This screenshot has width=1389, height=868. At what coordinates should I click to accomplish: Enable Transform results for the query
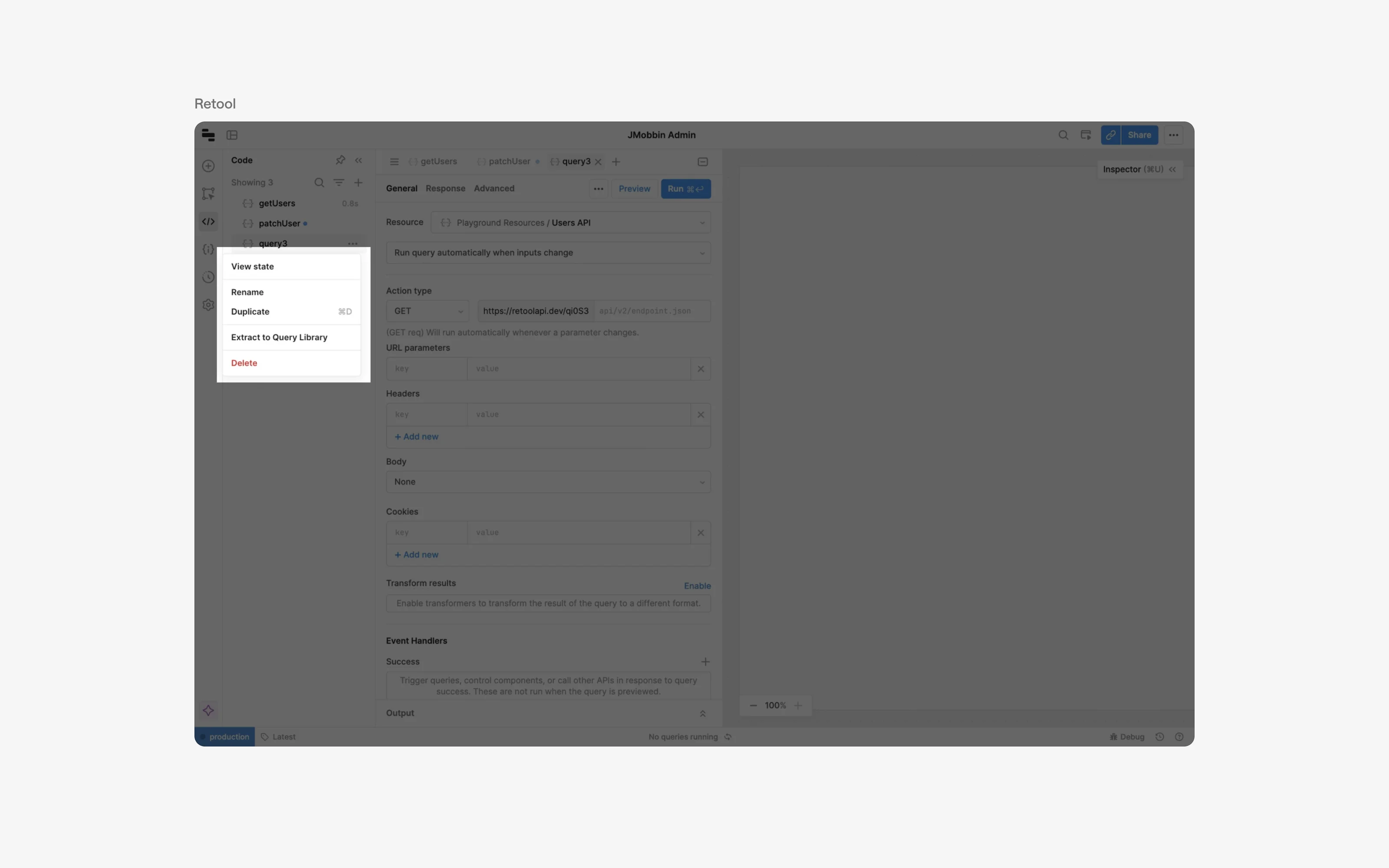point(697,585)
